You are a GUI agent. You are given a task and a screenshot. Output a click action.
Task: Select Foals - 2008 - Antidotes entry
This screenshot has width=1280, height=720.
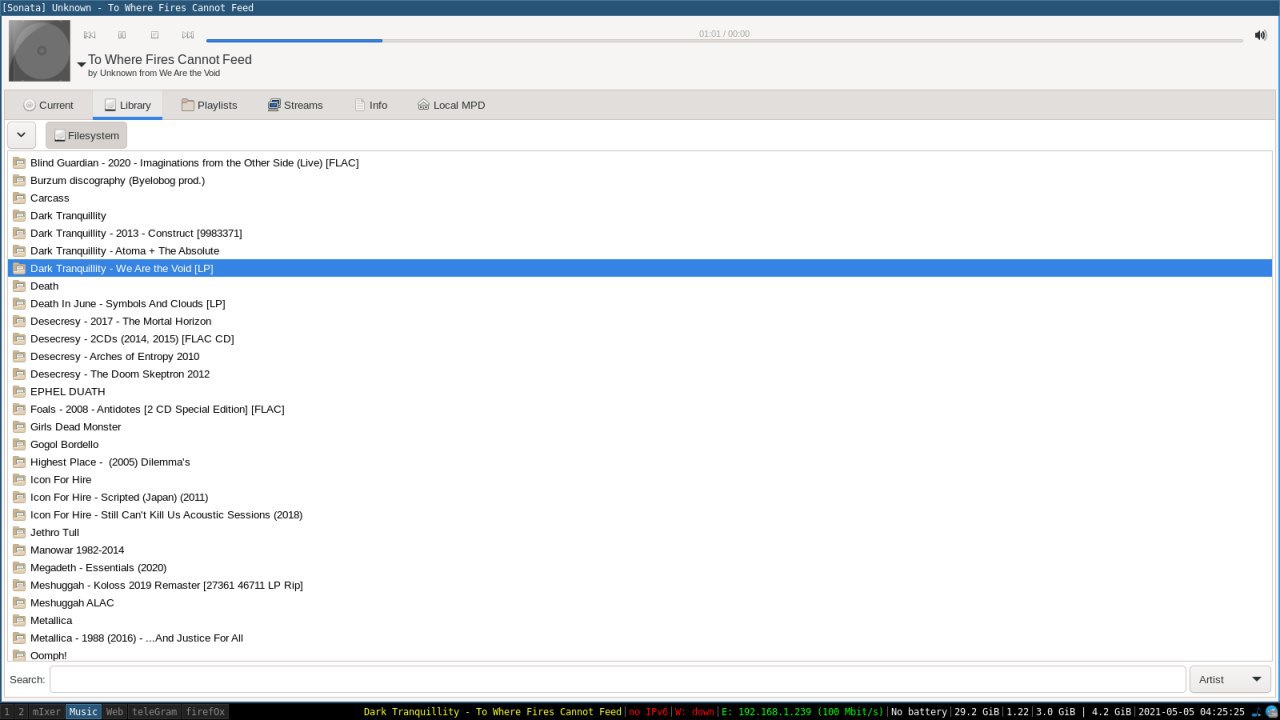(x=640, y=409)
